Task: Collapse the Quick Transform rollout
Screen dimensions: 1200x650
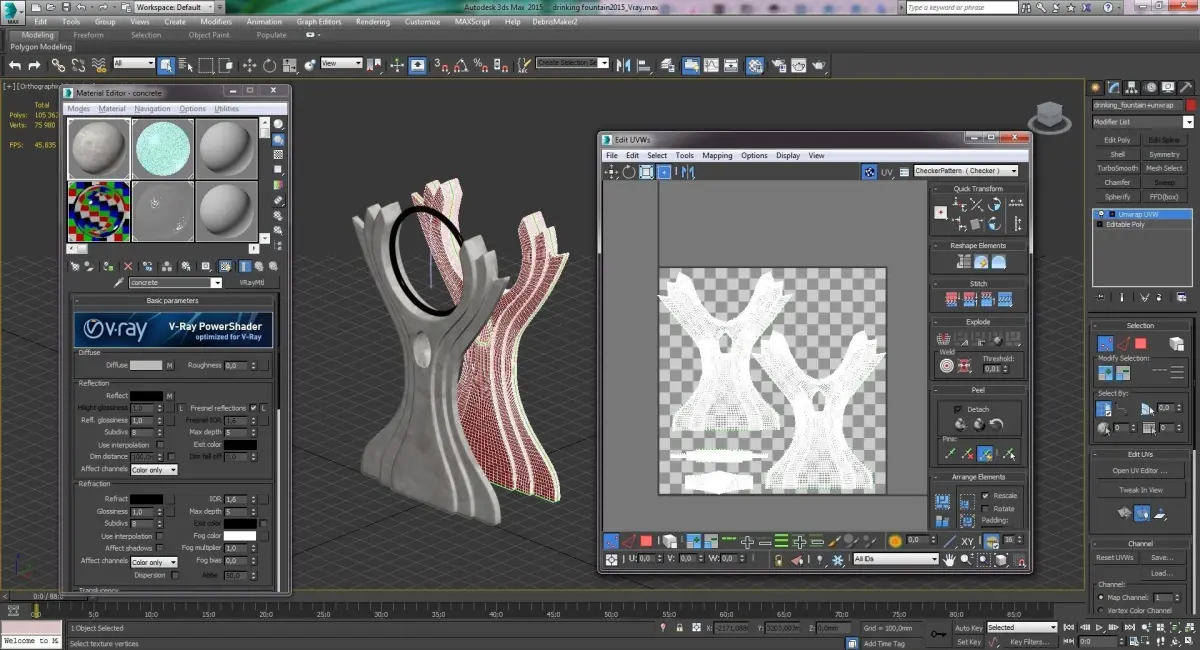Action: pyautogui.click(x=978, y=188)
